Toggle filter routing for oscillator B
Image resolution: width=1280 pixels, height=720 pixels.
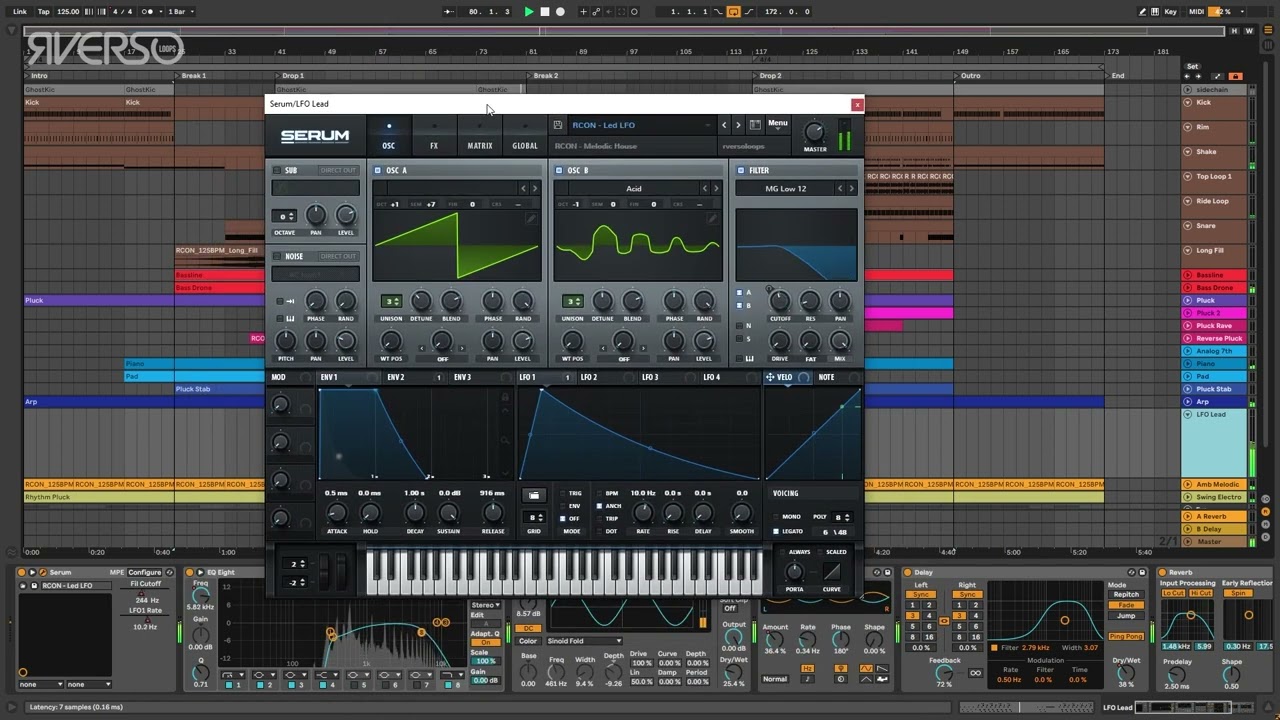(740, 306)
